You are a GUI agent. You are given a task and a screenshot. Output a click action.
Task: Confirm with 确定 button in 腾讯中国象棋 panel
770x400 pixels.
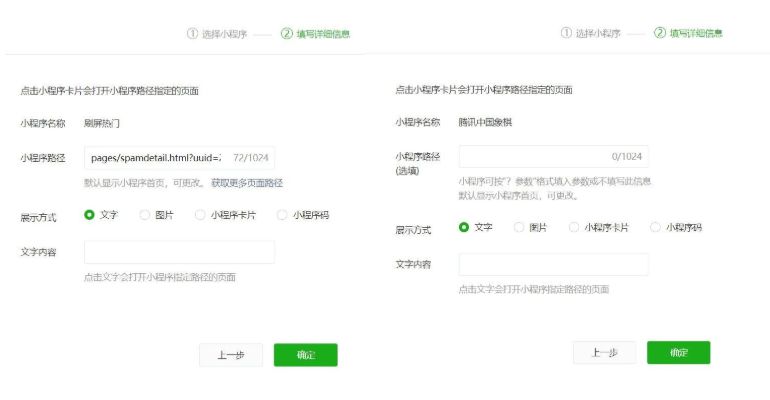pyautogui.click(x=678, y=353)
